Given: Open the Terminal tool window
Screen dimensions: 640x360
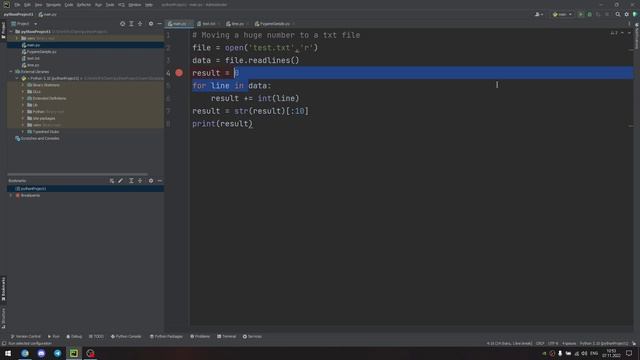Looking at the screenshot, I should click(x=227, y=336).
